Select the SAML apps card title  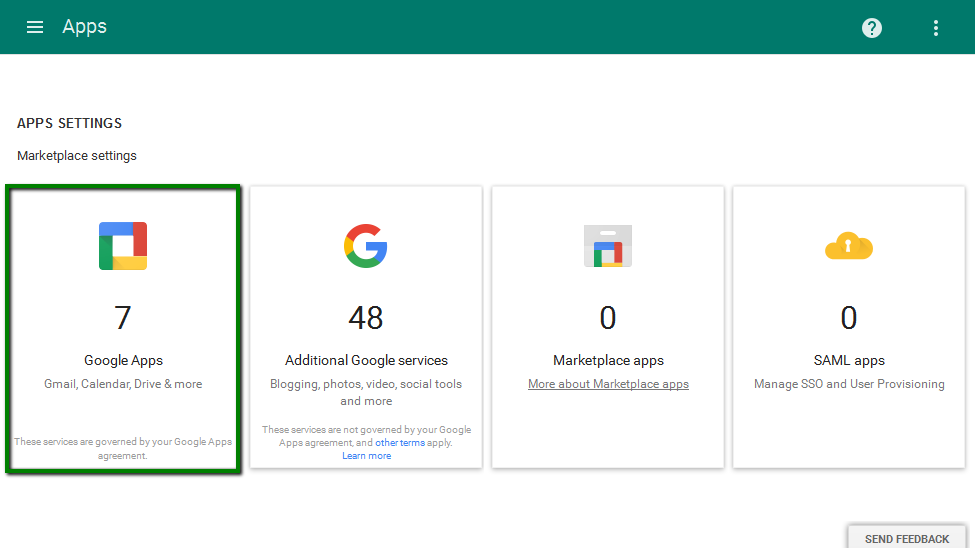click(849, 360)
